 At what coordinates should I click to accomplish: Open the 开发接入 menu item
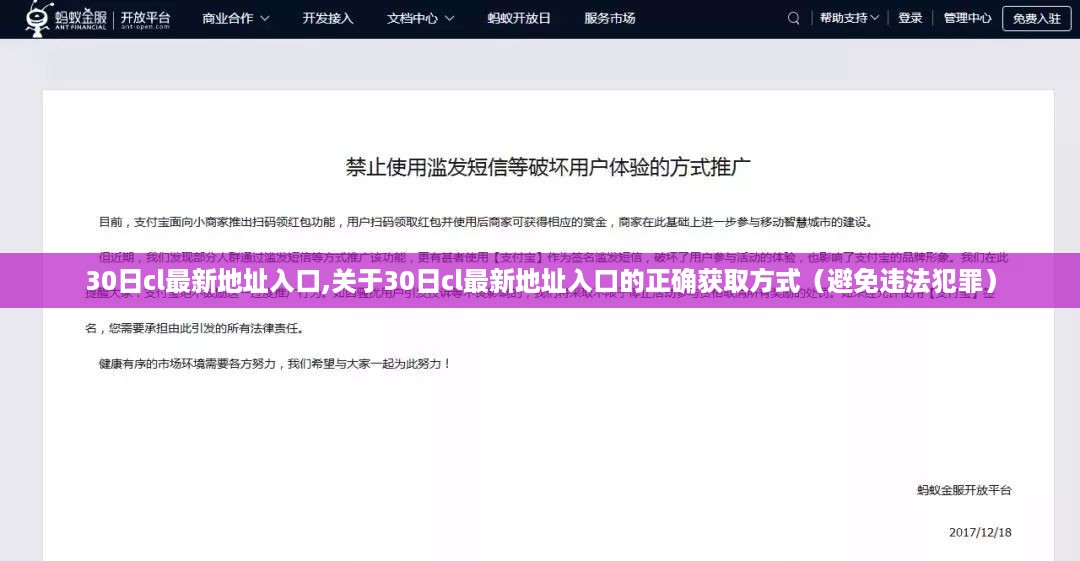pyautogui.click(x=328, y=18)
